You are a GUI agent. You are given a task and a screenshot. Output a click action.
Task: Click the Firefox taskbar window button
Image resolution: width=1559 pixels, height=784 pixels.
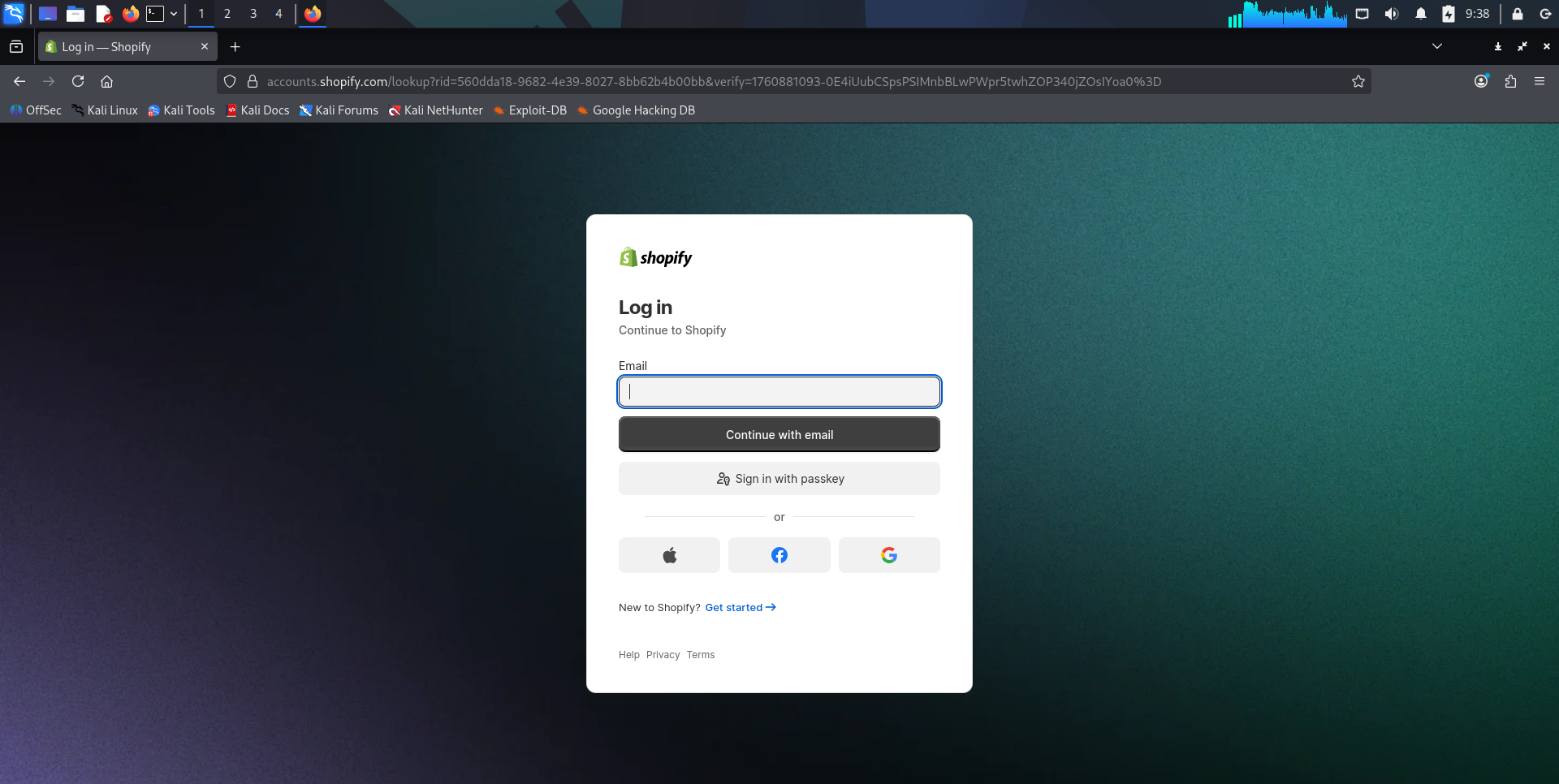click(313, 14)
